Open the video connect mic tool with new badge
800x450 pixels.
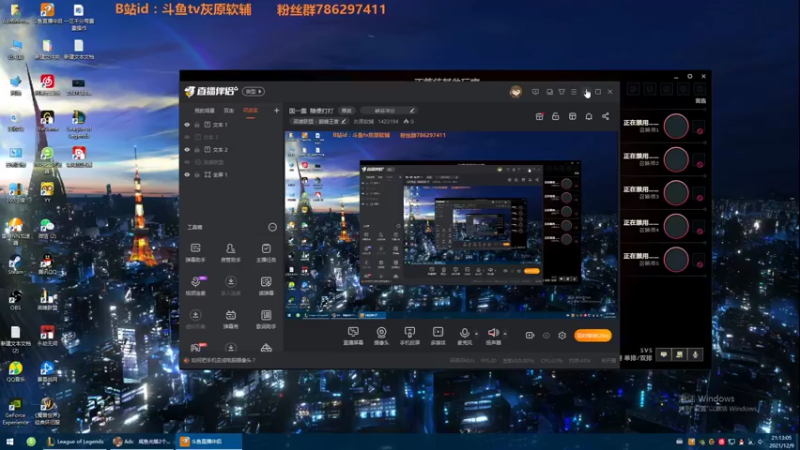tap(195, 286)
